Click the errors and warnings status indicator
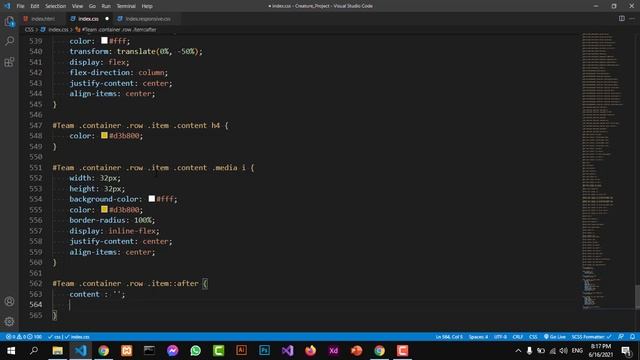This screenshot has height=360, width=640. click(24, 337)
